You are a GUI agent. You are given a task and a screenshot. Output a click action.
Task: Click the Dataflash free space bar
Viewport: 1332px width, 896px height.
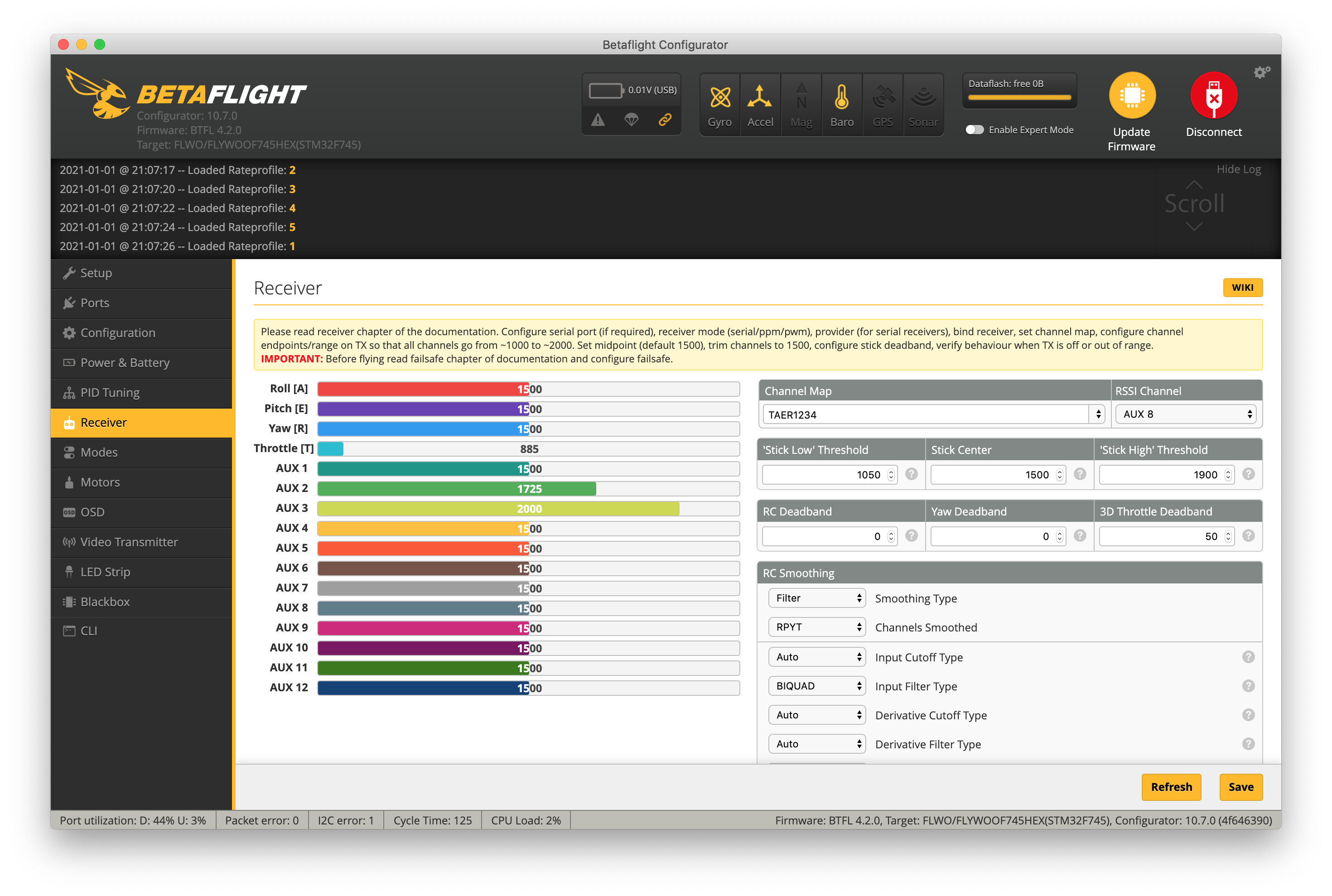pyautogui.click(x=1019, y=98)
